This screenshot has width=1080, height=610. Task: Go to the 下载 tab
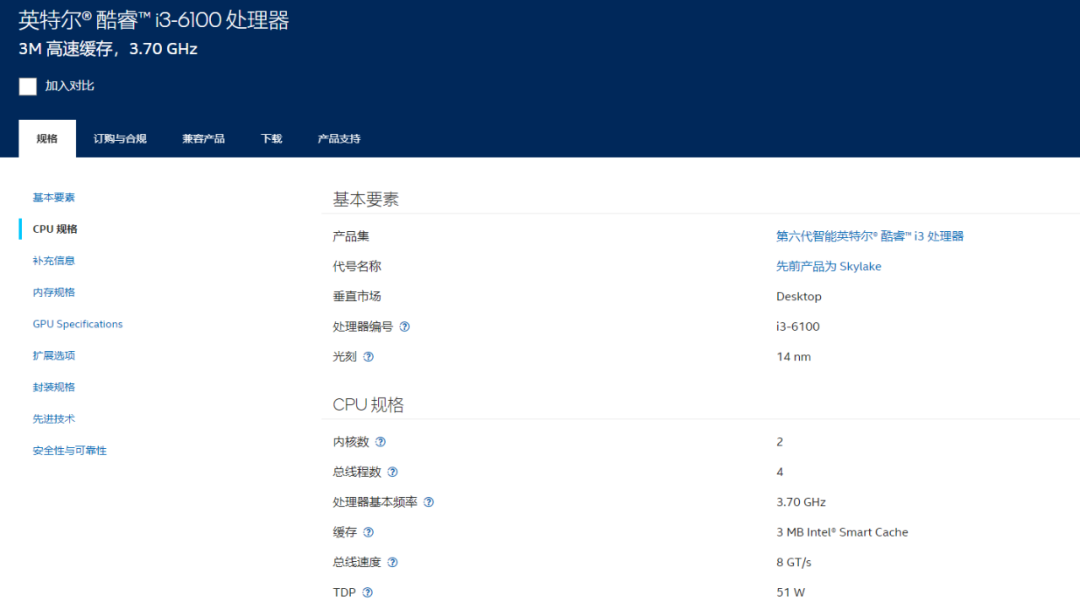point(271,138)
